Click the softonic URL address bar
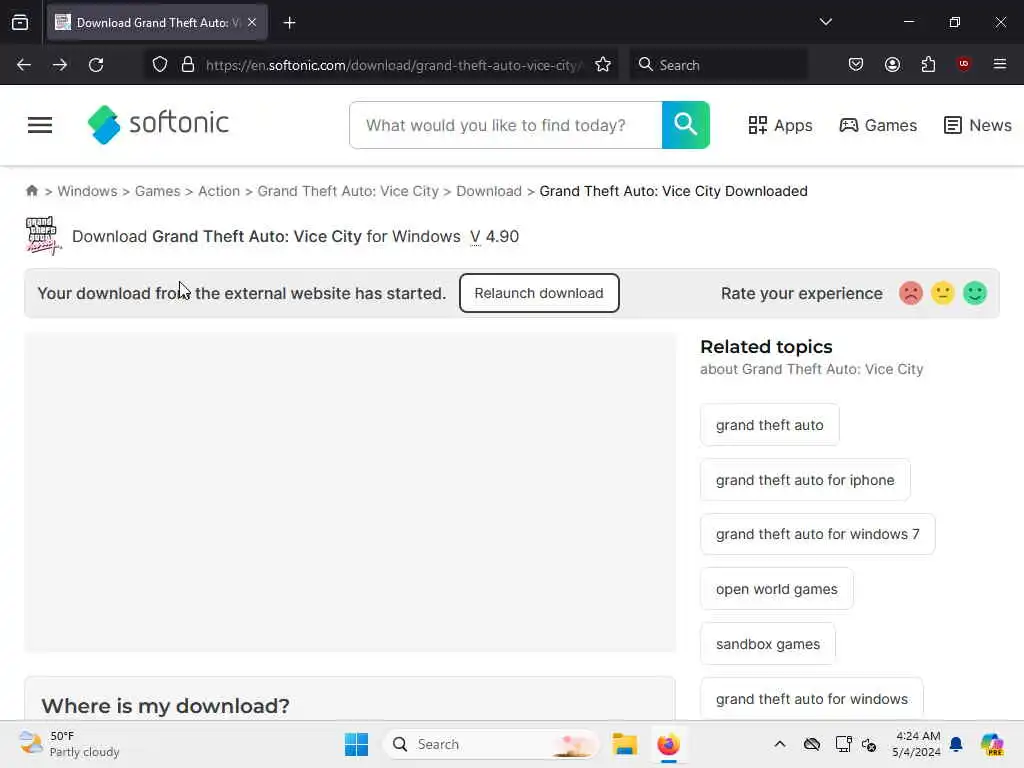The image size is (1024, 768). click(392, 65)
